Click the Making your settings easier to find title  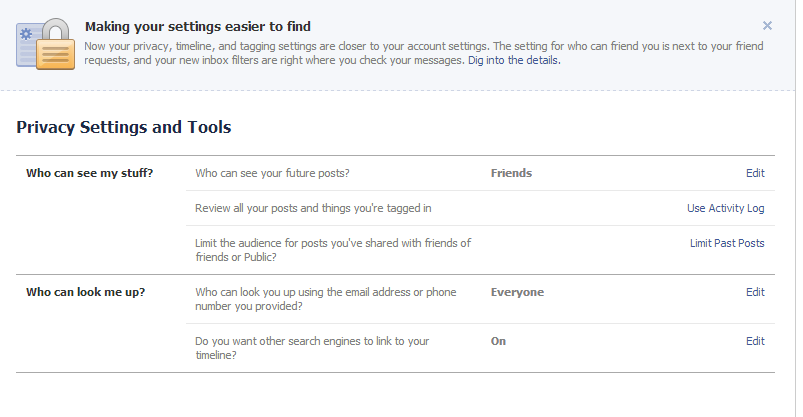point(198,27)
